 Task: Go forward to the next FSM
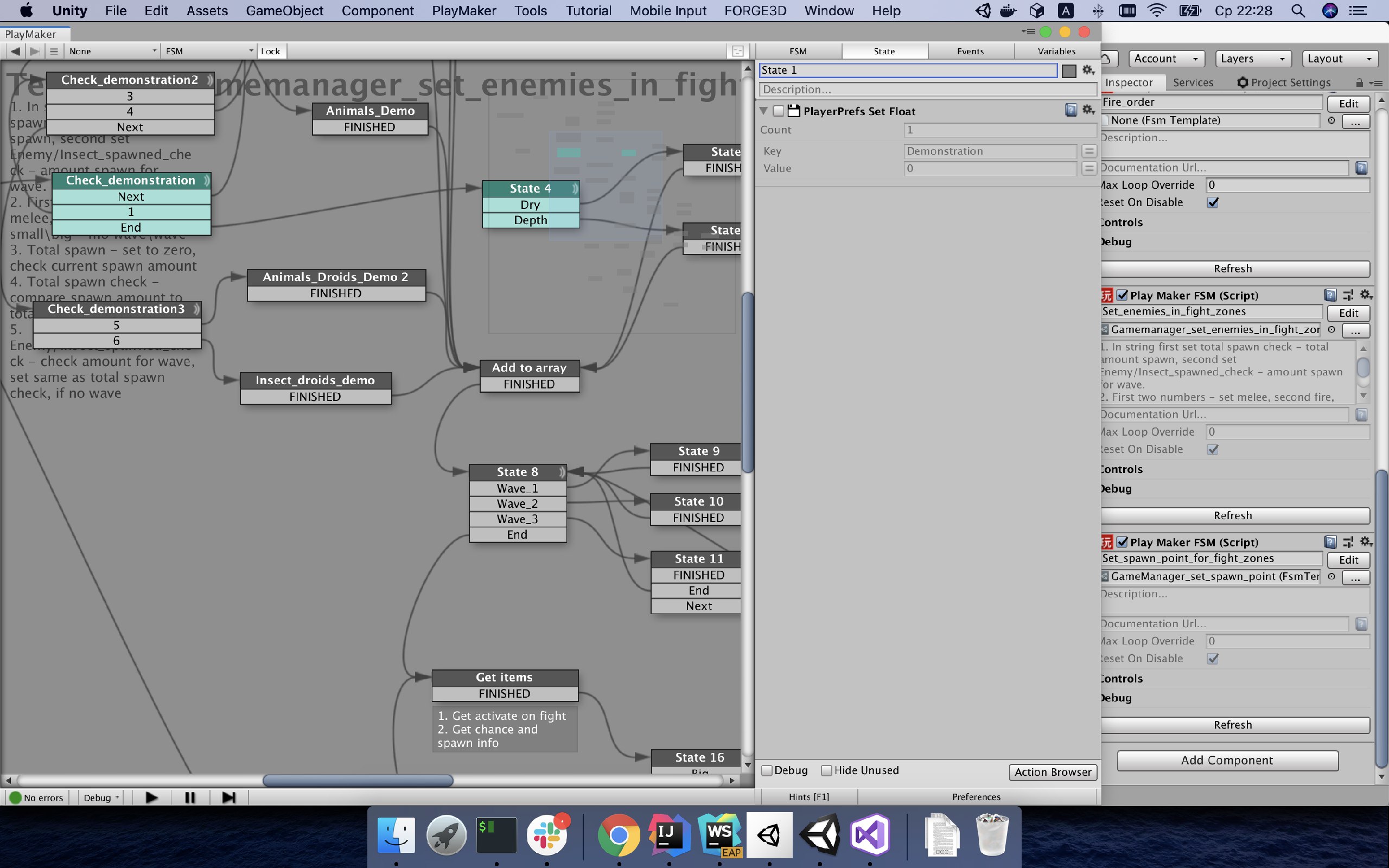pos(34,51)
